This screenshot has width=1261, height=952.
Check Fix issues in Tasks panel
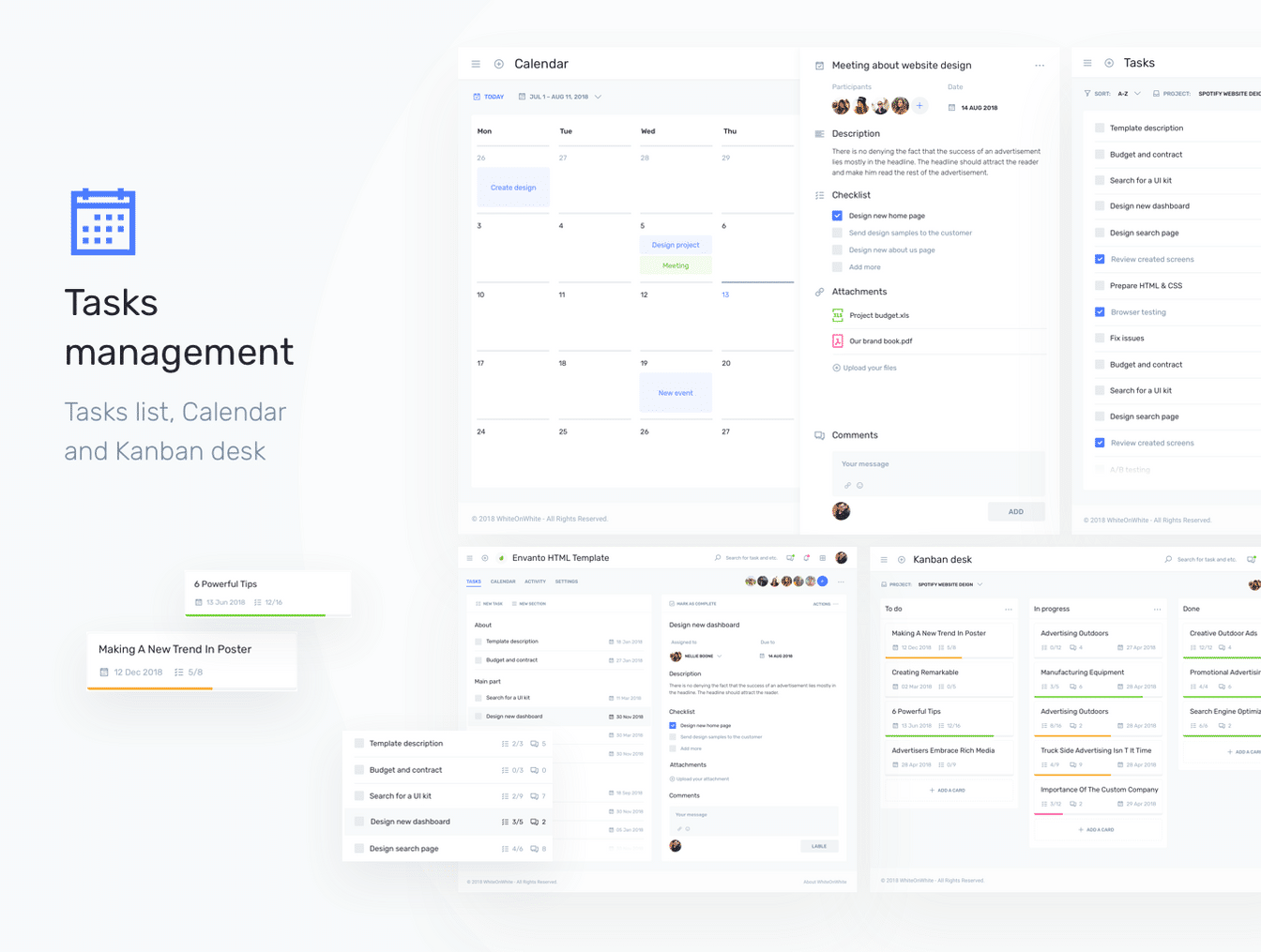1100,338
